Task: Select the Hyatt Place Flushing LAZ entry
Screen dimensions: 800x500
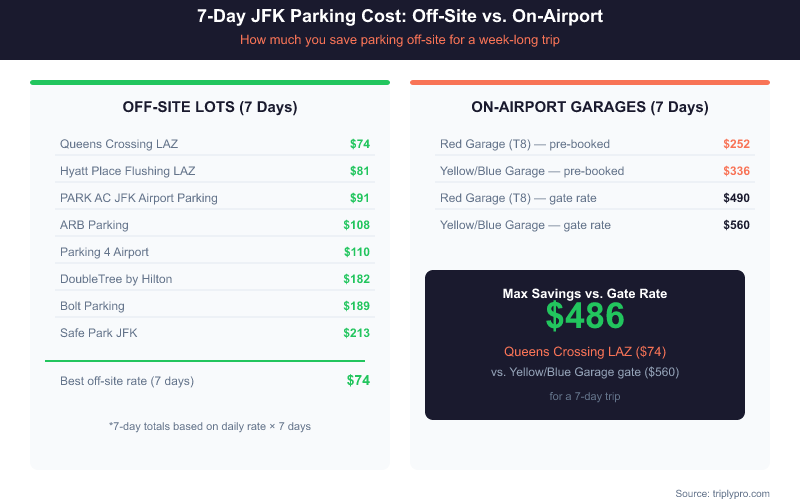Action: [x=127, y=171]
